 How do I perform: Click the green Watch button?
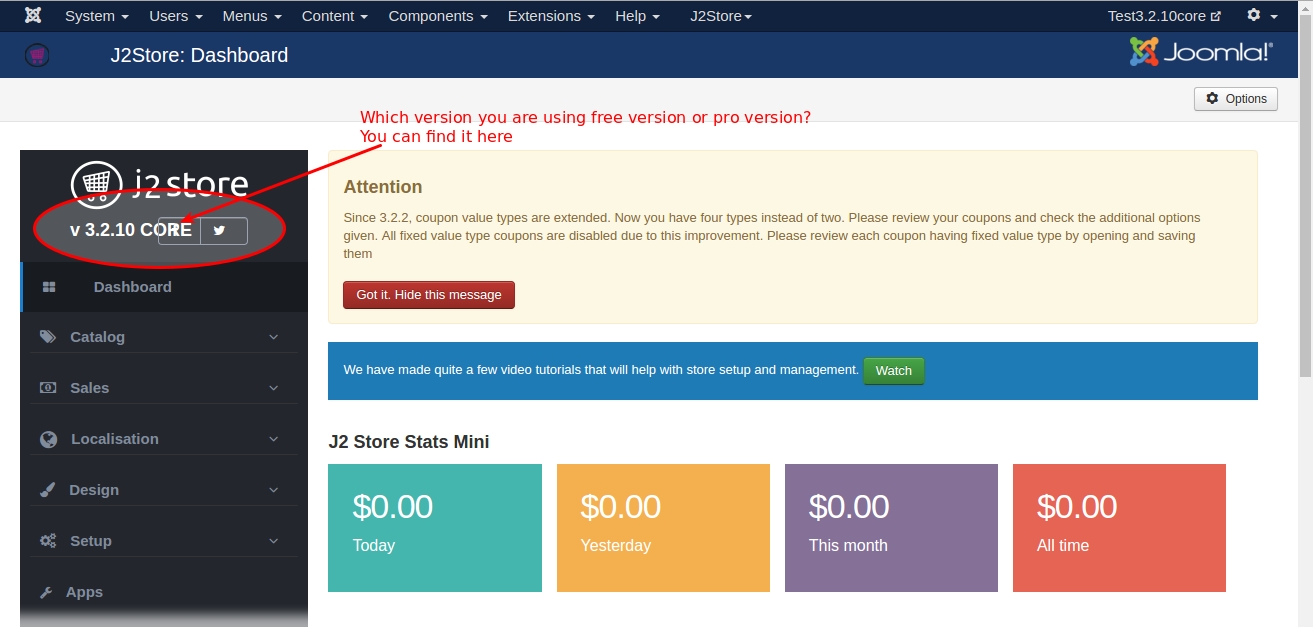point(893,371)
